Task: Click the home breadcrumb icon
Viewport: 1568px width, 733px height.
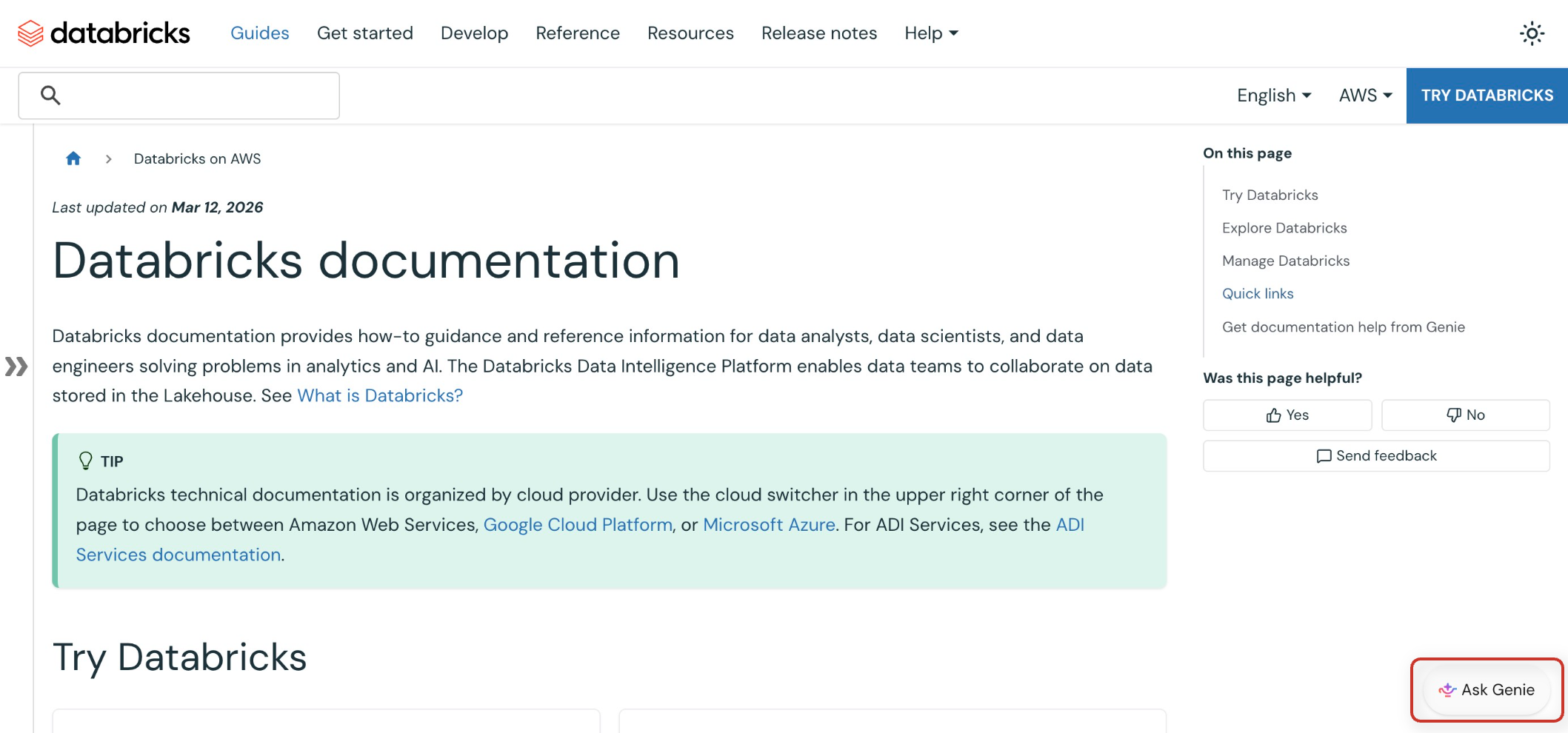Action: 73,158
